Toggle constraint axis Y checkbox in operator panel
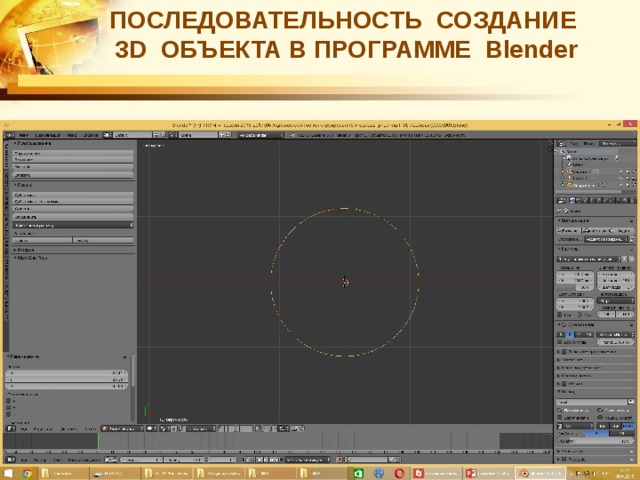The width and height of the screenshot is (640, 480). pos(9,408)
